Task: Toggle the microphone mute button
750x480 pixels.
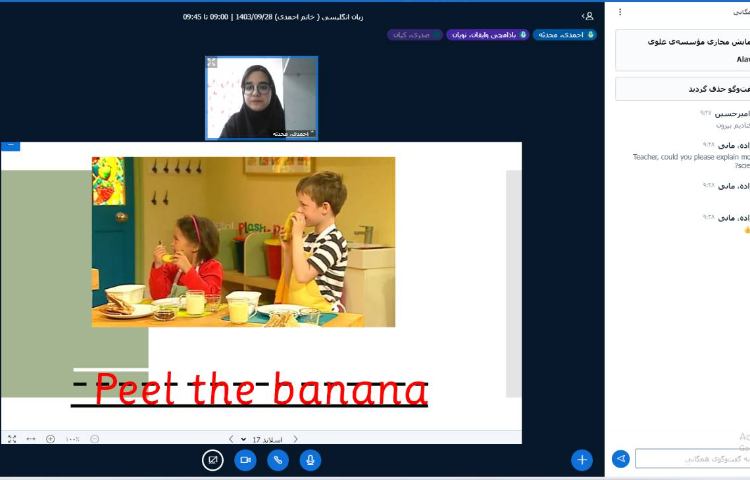Action: point(311,460)
